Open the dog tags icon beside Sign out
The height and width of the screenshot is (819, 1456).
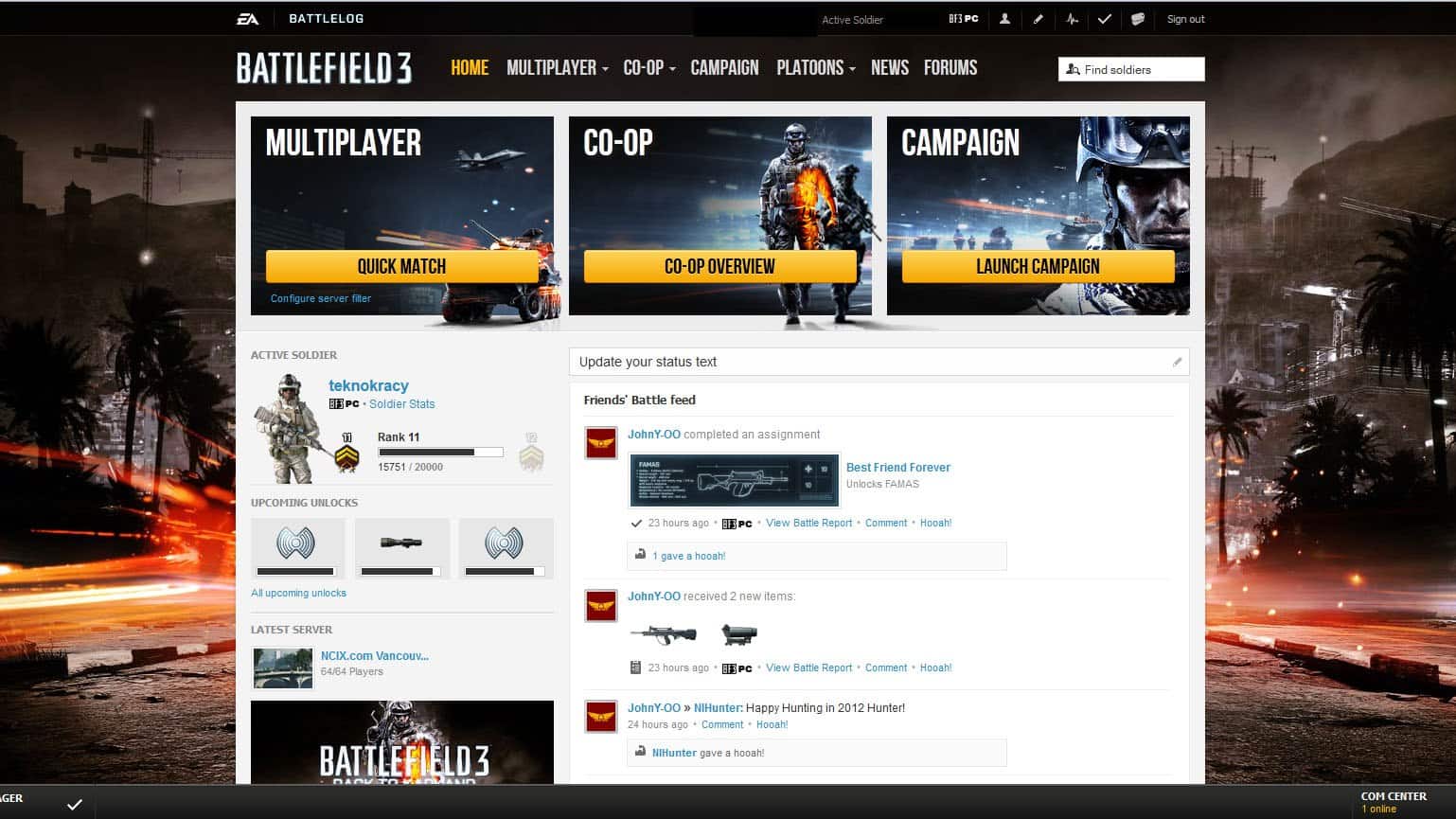coord(1138,19)
